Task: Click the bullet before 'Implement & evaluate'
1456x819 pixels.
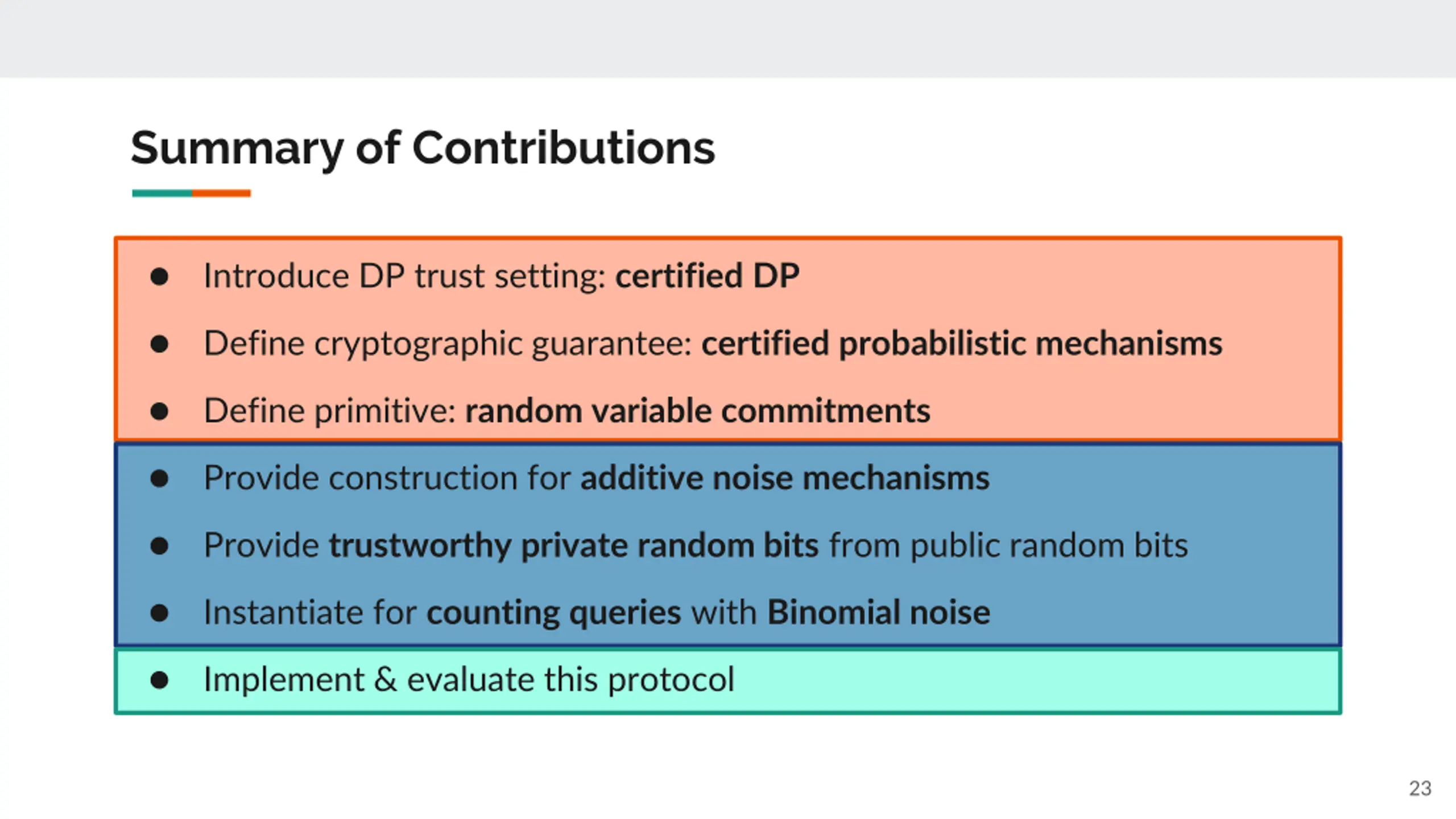Action: point(159,680)
